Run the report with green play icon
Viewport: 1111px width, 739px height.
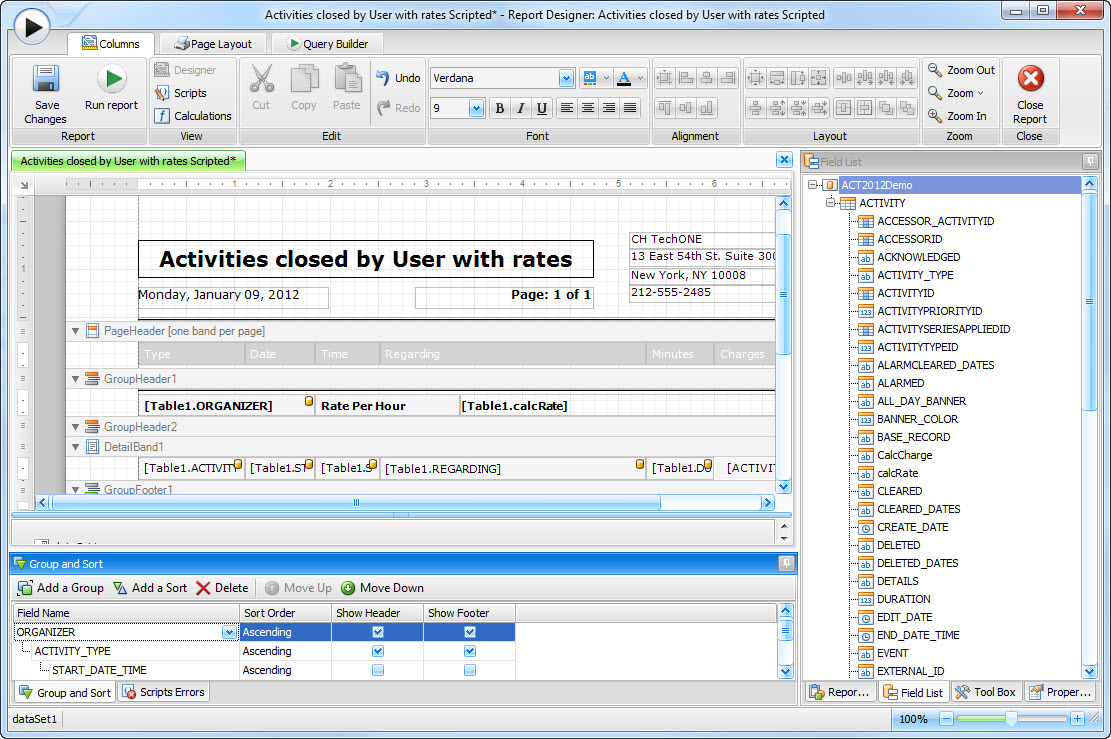click(112, 79)
